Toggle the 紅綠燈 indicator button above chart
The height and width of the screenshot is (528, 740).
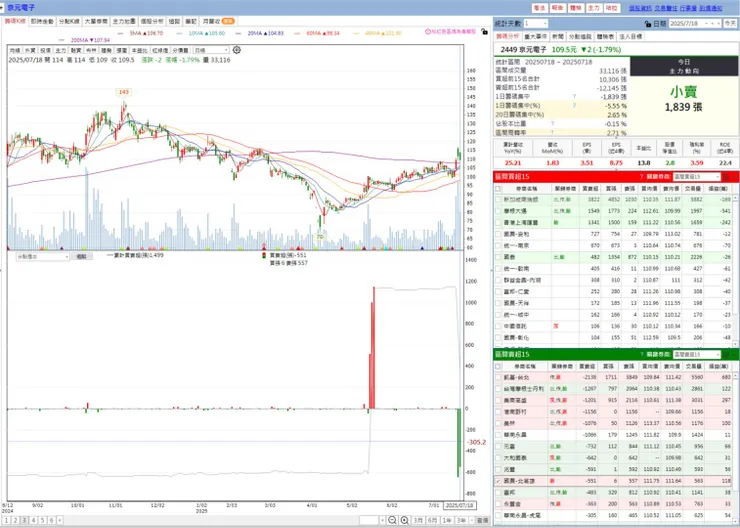160,50
